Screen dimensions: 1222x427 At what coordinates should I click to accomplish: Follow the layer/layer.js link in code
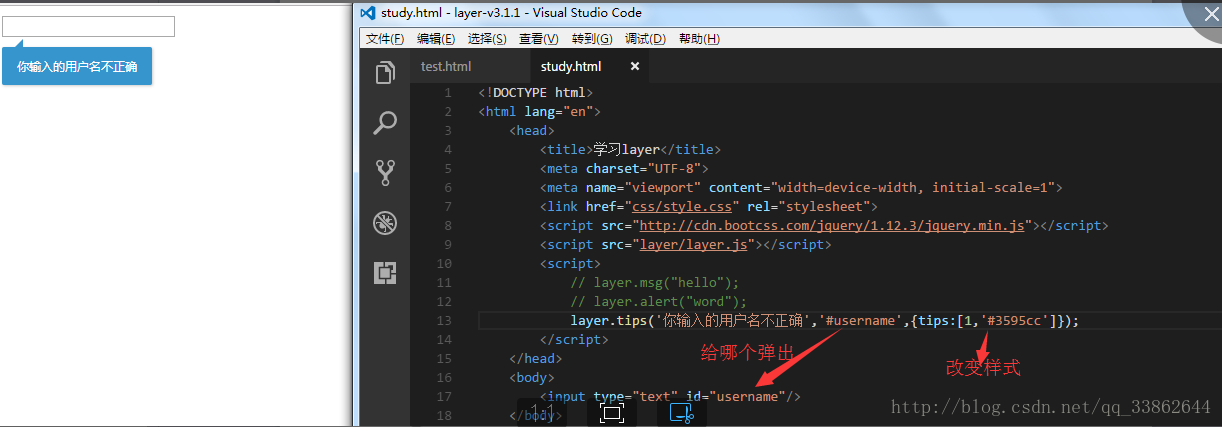pyautogui.click(x=695, y=244)
